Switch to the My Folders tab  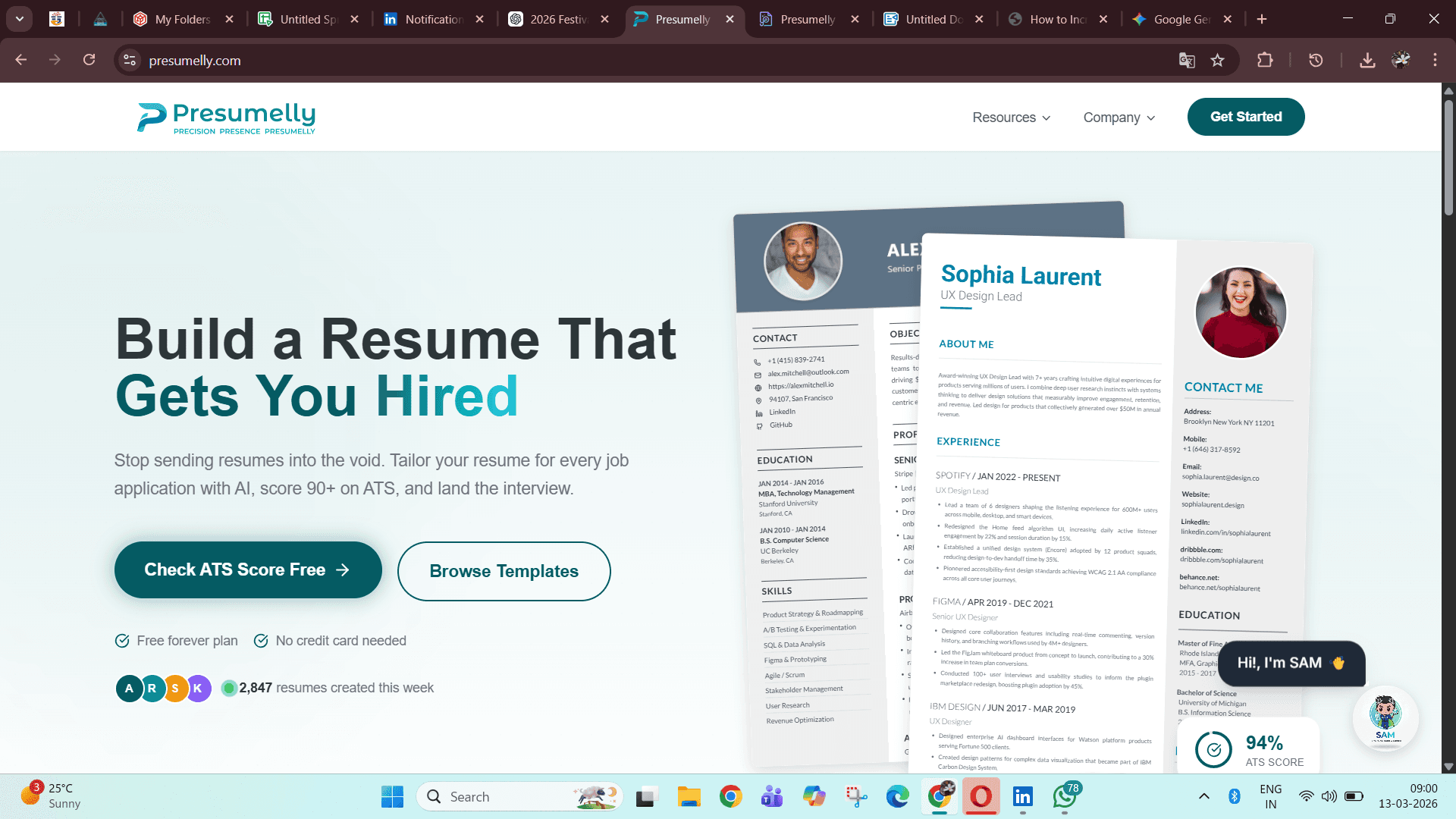tap(182, 19)
